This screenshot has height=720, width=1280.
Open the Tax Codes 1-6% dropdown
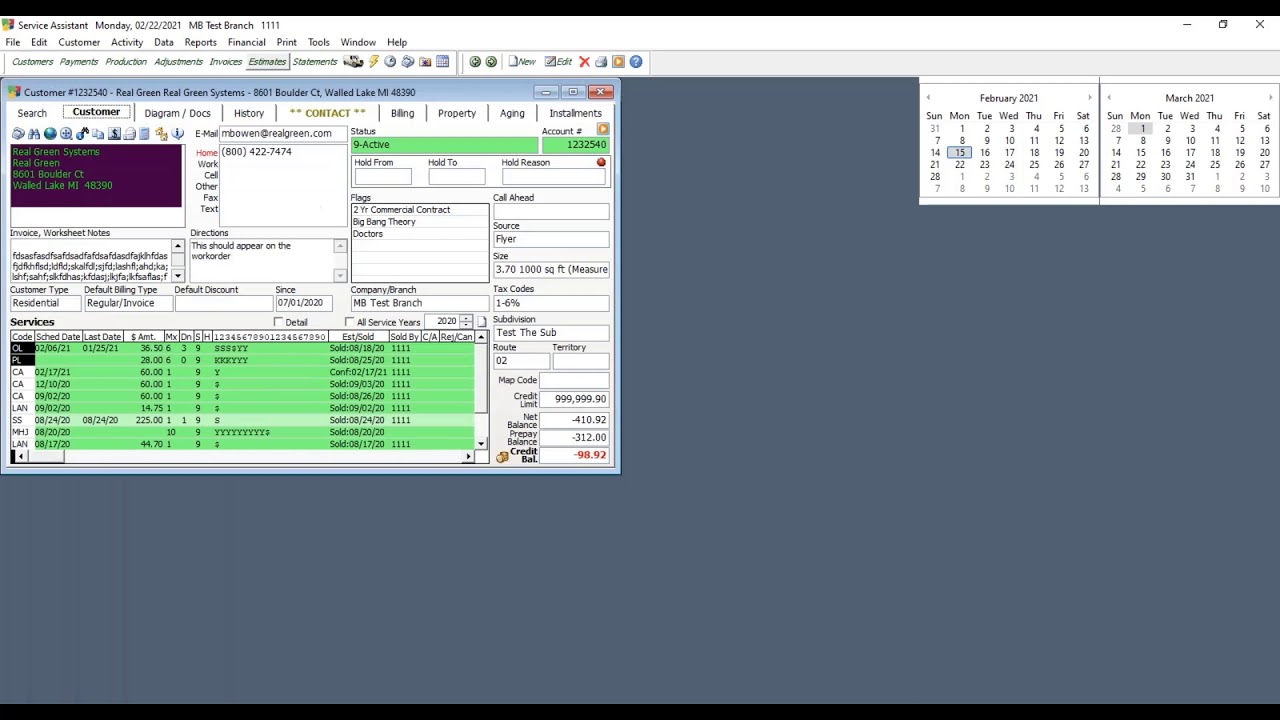pos(550,303)
